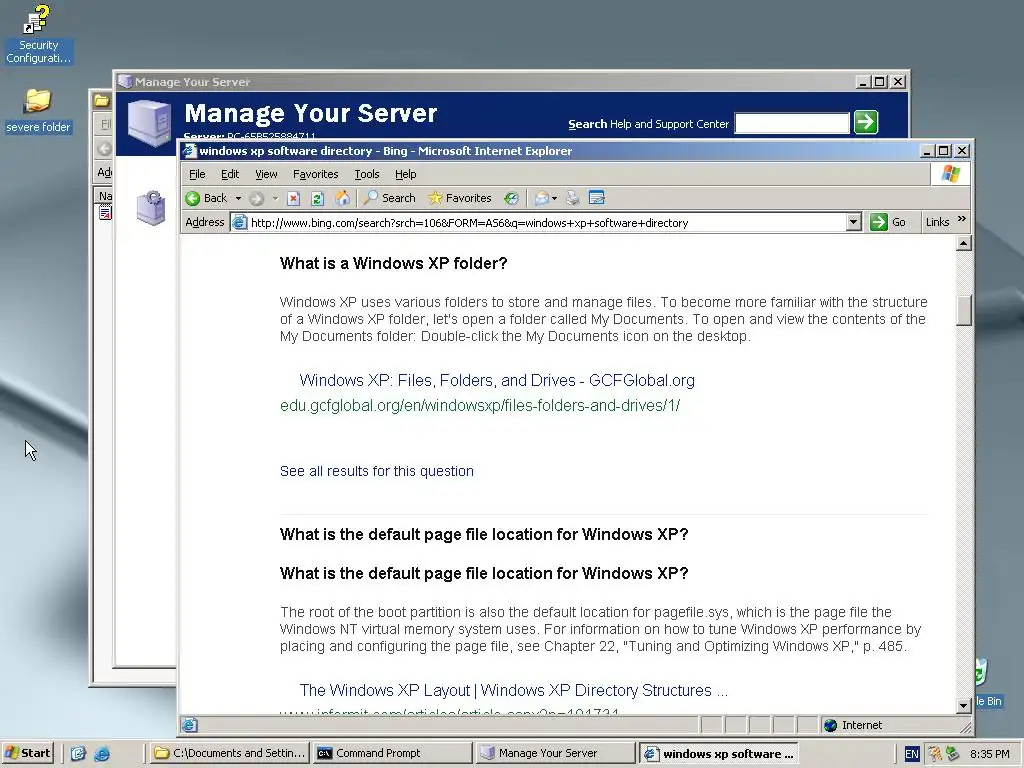Image resolution: width=1024 pixels, height=768 pixels.
Task: Refresh the page using the toolbar icon
Action: point(317,199)
